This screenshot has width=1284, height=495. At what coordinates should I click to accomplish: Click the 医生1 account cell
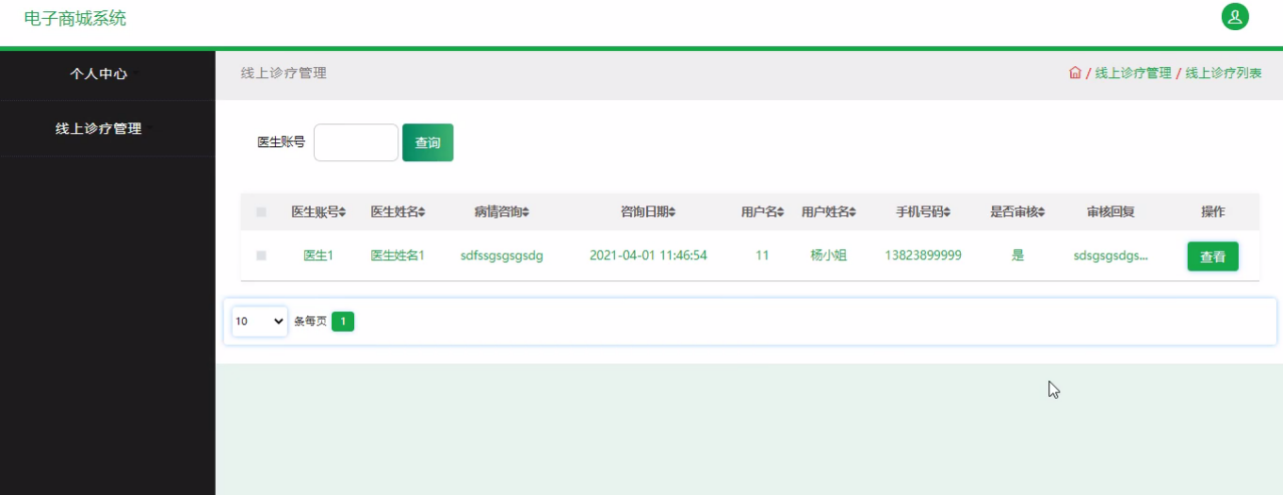318,256
